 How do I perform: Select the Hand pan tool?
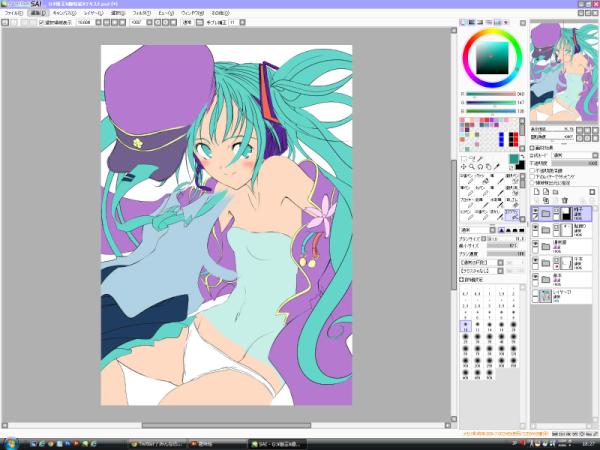[489, 167]
